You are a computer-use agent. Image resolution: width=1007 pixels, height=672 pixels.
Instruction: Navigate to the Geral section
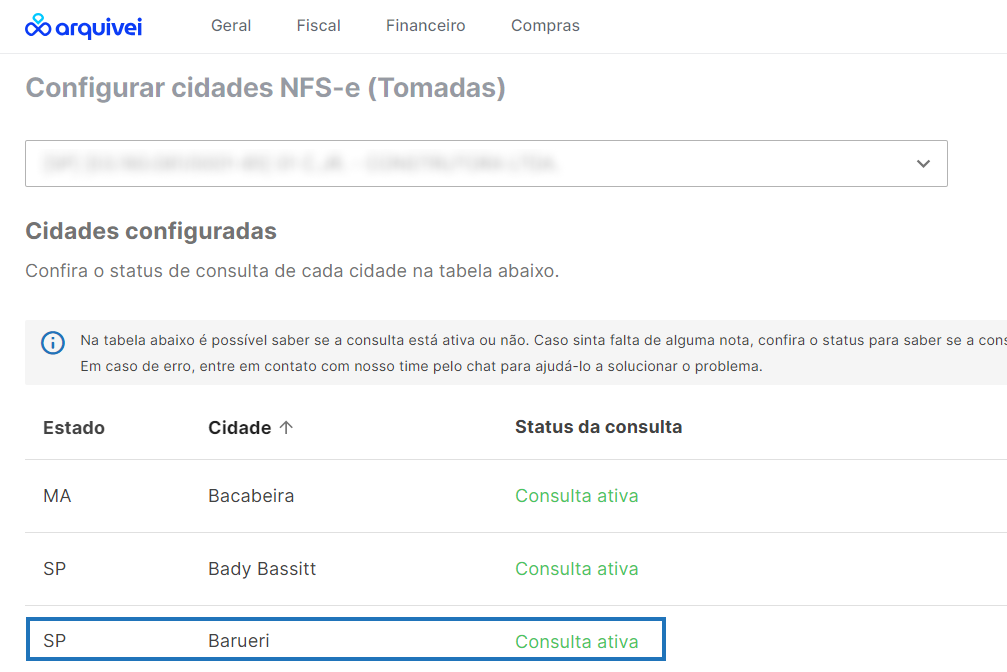(231, 26)
